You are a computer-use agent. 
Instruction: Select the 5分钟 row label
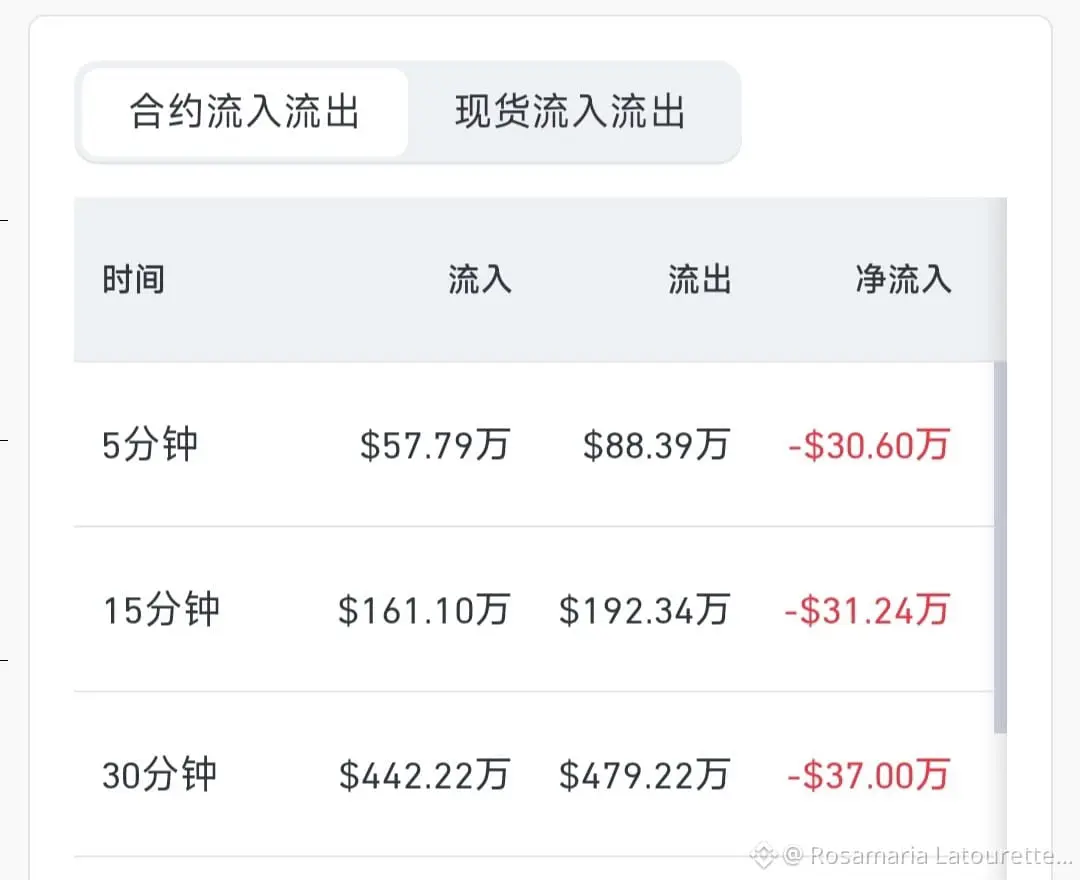(150, 445)
